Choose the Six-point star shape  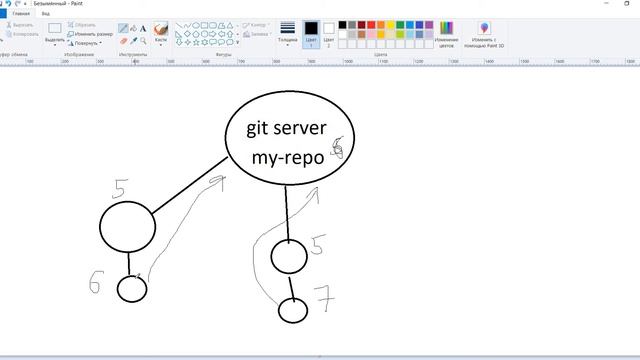[204, 42]
